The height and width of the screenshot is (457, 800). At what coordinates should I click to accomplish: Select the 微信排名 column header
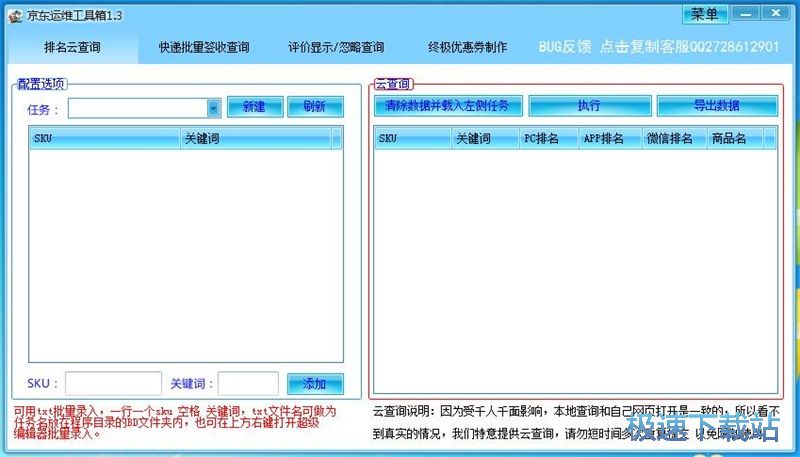[x=674, y=138]
